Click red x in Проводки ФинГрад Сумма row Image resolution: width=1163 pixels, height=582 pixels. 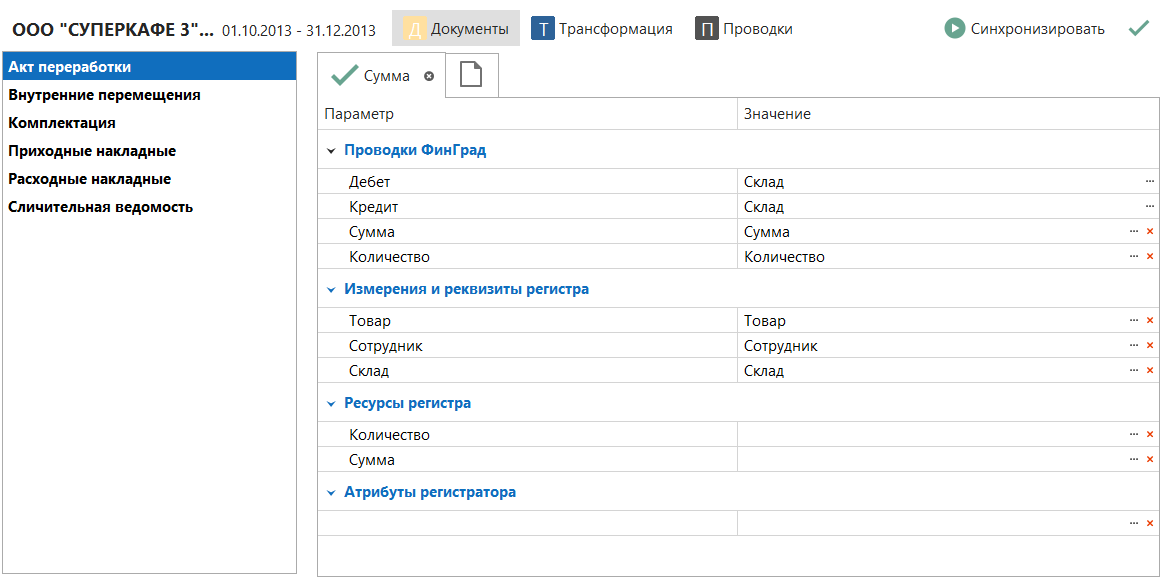click(1150, 232)
